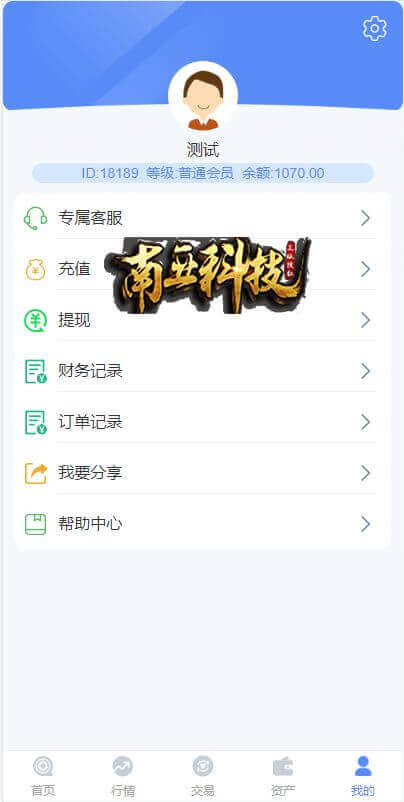Tap the help center box icon
This screenshot has height=802, width=404.
(35, 524)
